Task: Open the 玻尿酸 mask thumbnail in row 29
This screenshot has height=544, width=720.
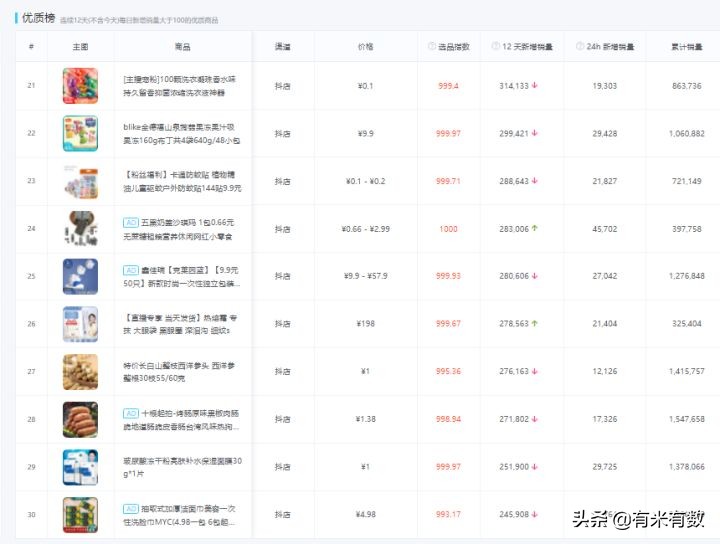Action: [x=80, y=467]
